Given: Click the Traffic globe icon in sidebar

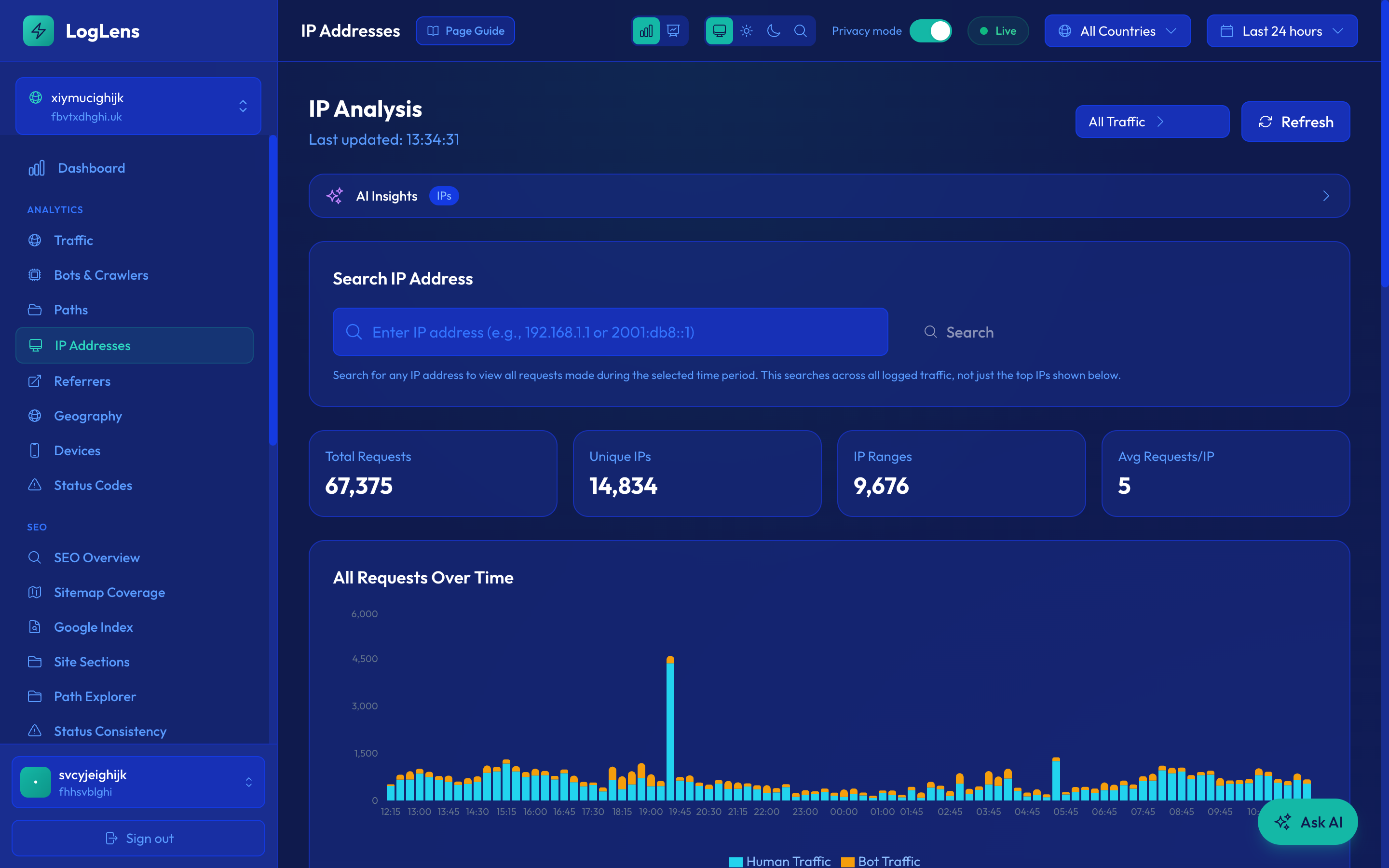Looking at the screenshot, I should tap(35, 240).
